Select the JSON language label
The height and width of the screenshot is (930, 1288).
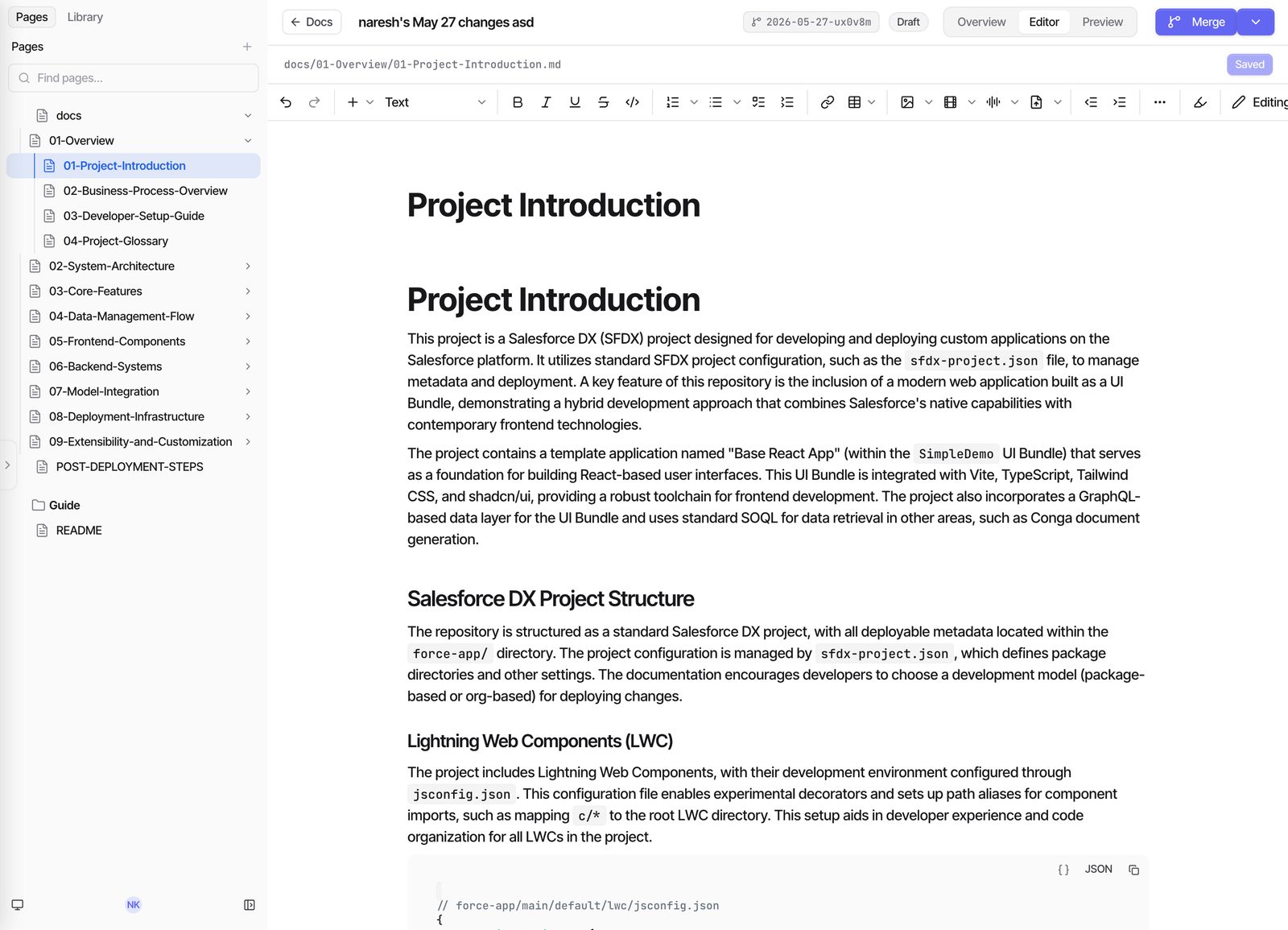1098,870
